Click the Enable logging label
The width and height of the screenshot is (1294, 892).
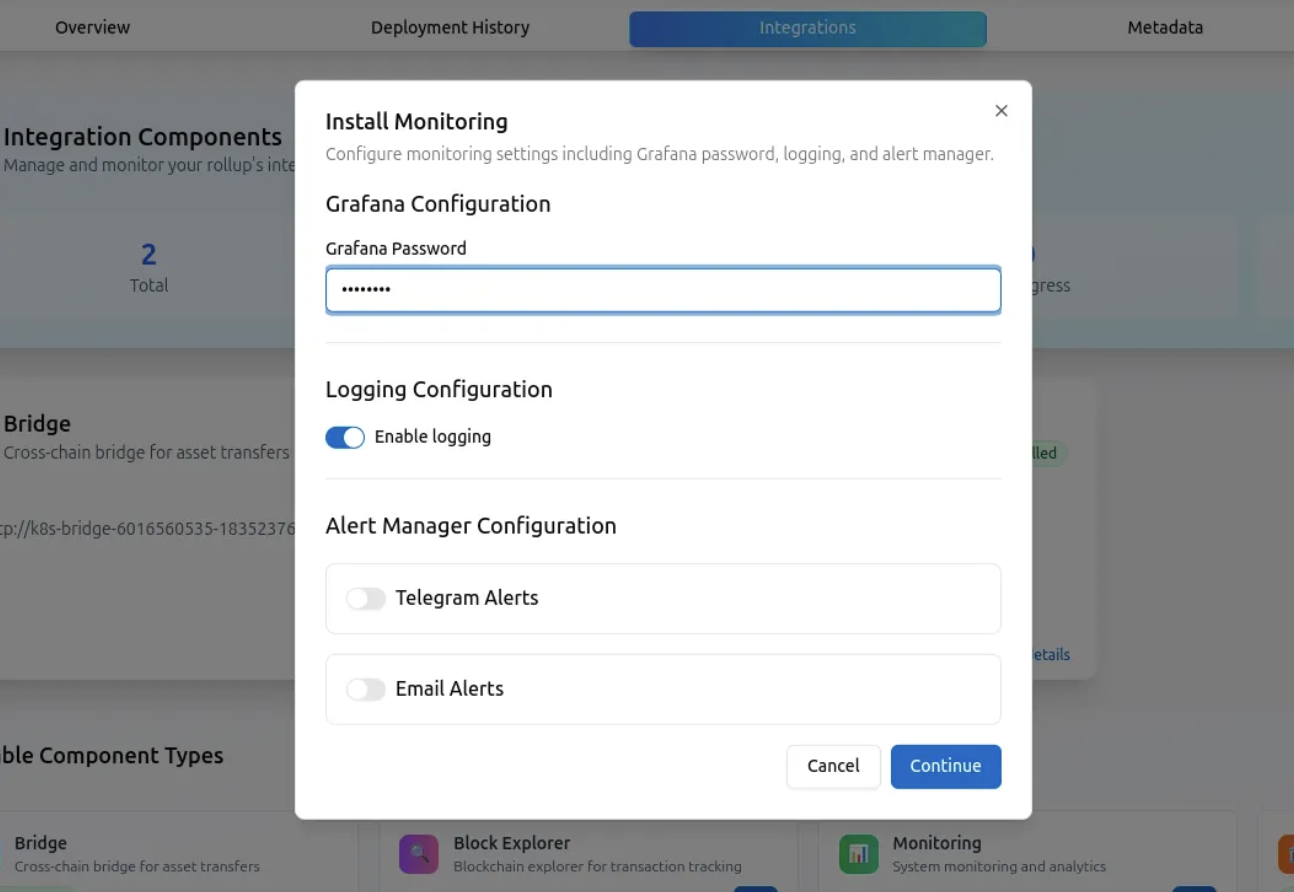click(x=433, y=437)
